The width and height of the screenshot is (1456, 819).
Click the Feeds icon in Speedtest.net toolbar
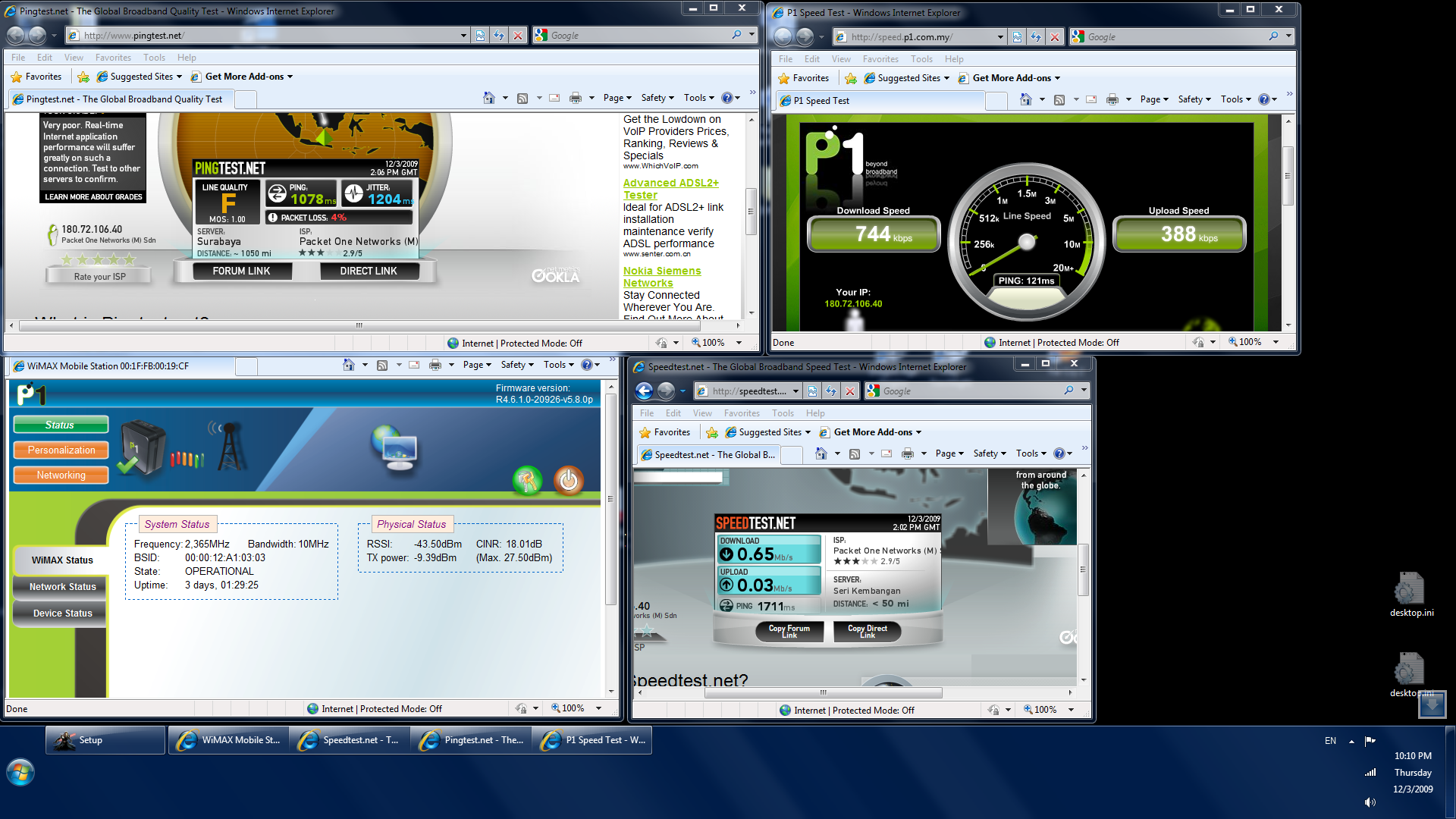point(855,453)
